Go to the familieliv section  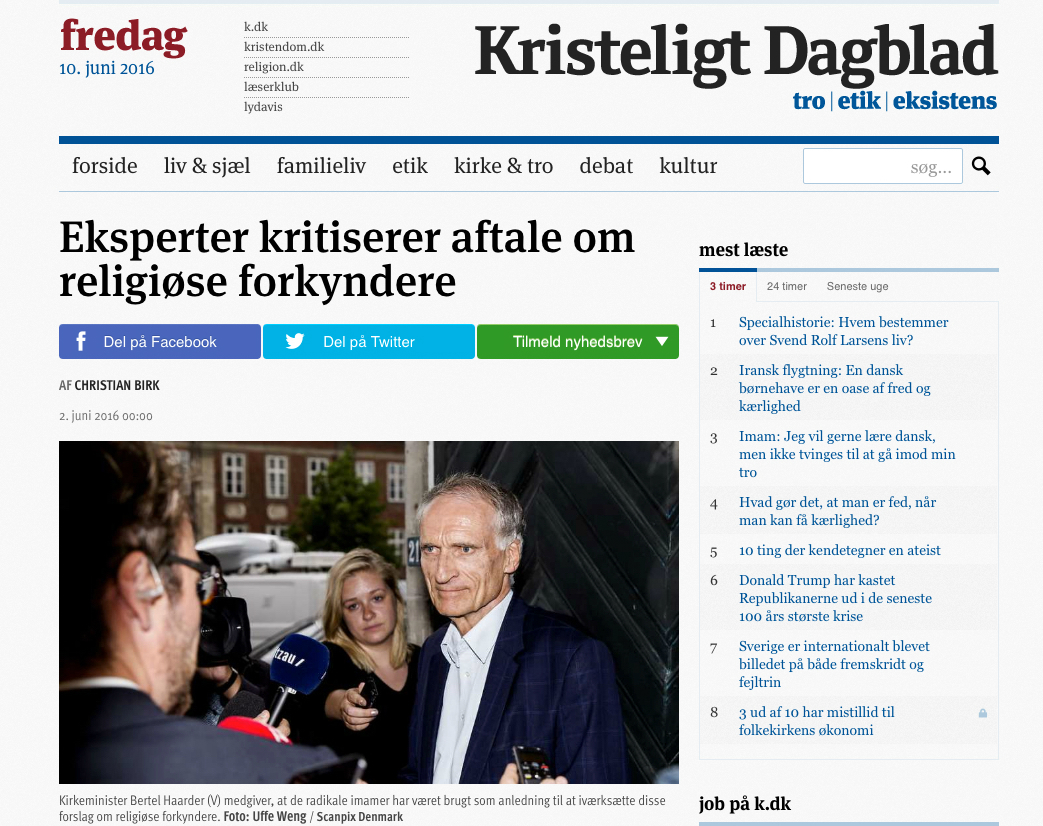pos(321,166)
